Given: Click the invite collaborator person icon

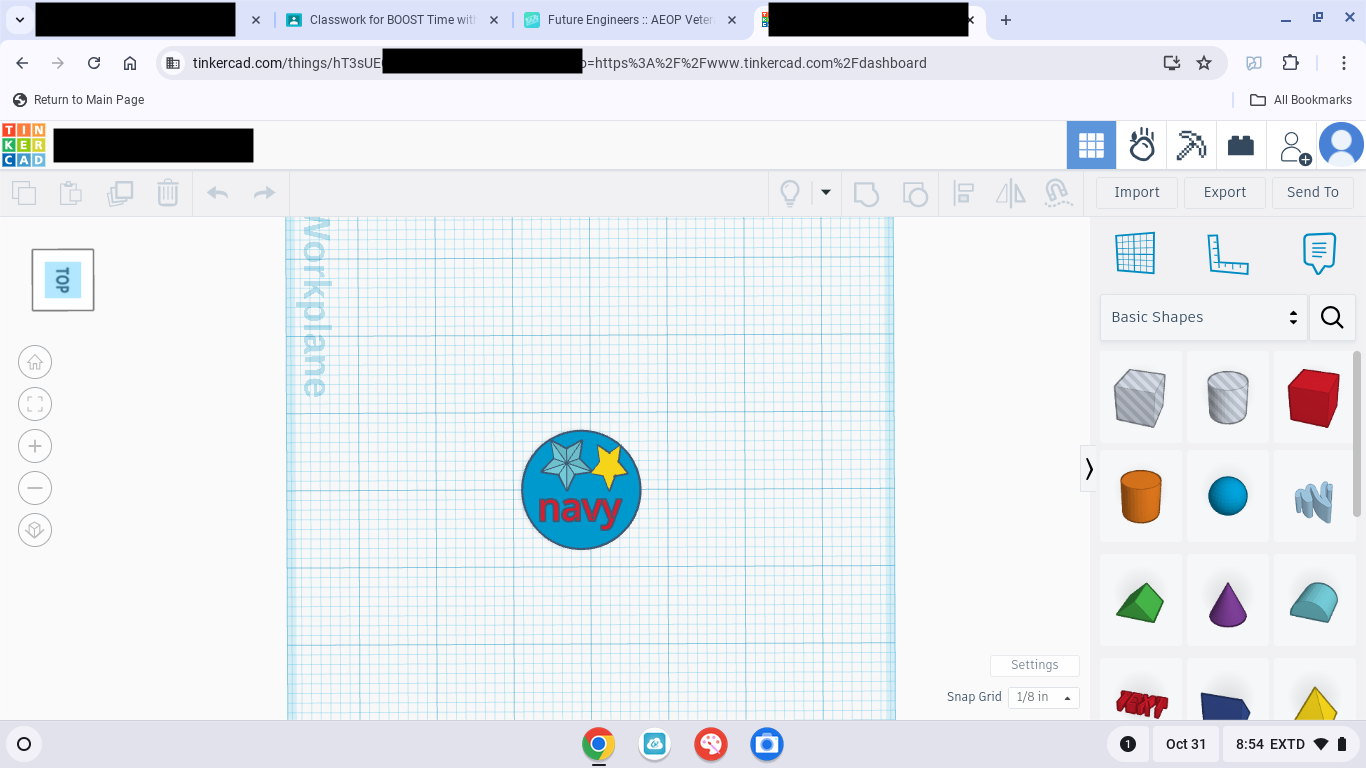Looking at the screenshot, I should point(1294,146).
